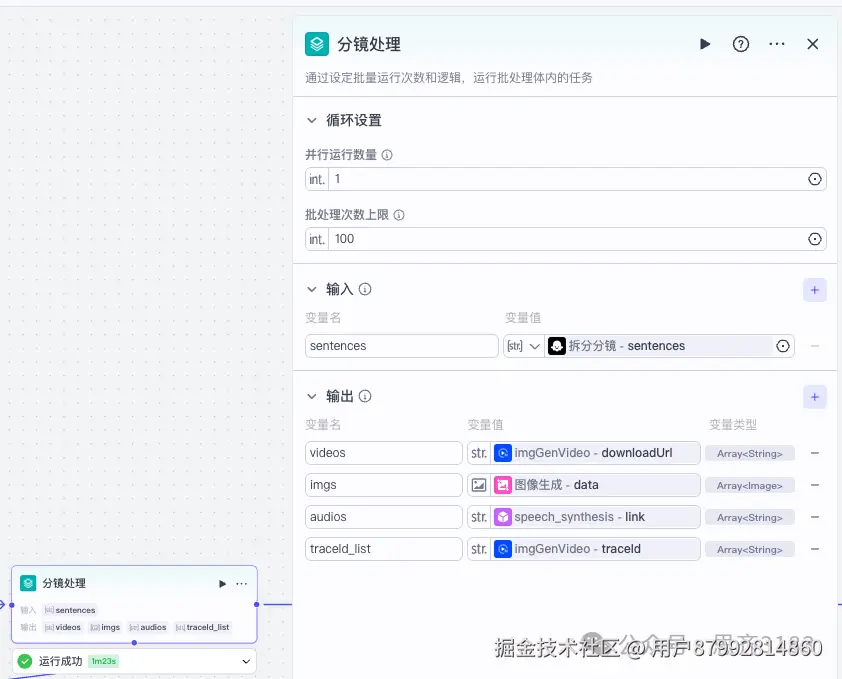Run the 分镜处理 node on canvas

(222, 583)
